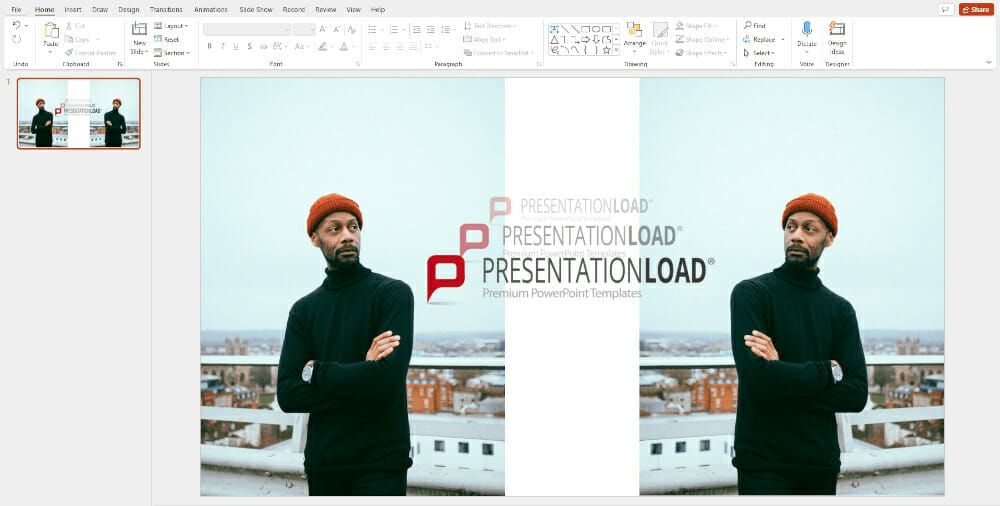
Task: Convert to SmartArt button
Action: (498, 53)
